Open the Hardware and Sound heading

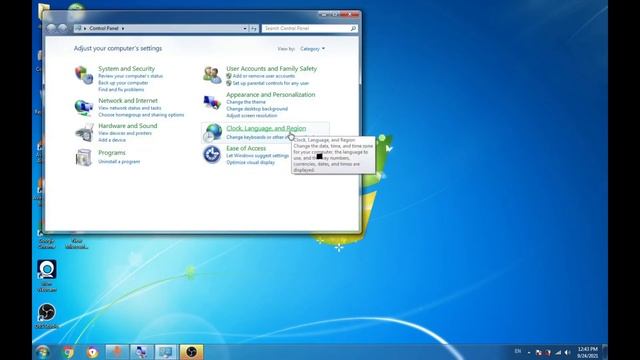127,126
